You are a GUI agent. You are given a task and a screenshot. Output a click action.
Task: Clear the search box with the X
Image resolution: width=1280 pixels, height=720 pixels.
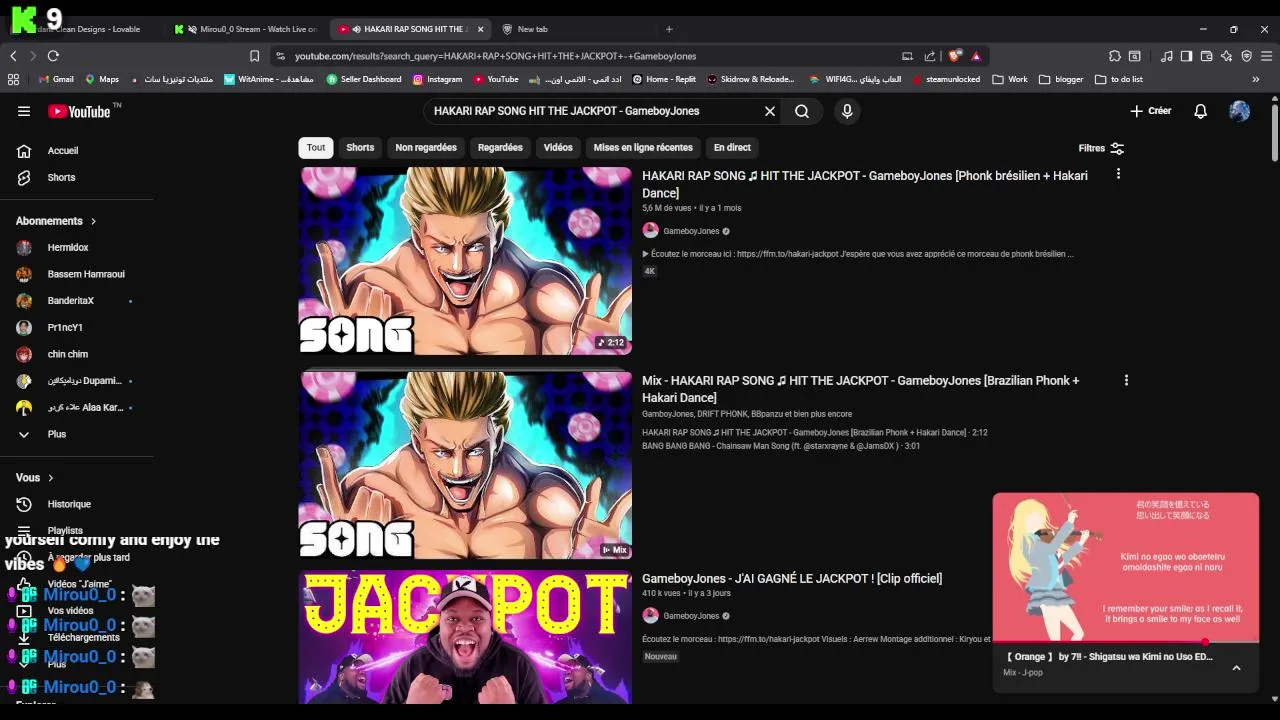[770, 111]
